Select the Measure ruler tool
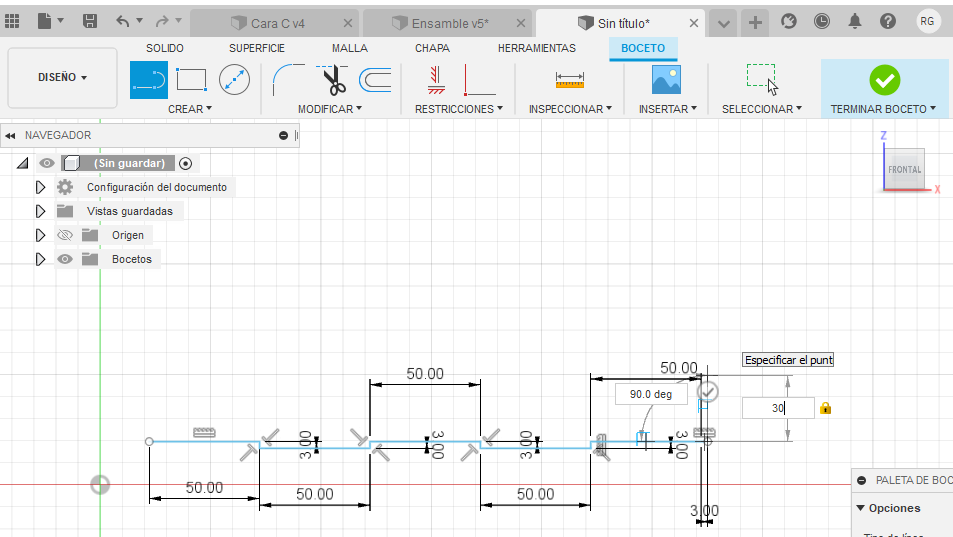The image size is (953, 537). tap(569, 80)
